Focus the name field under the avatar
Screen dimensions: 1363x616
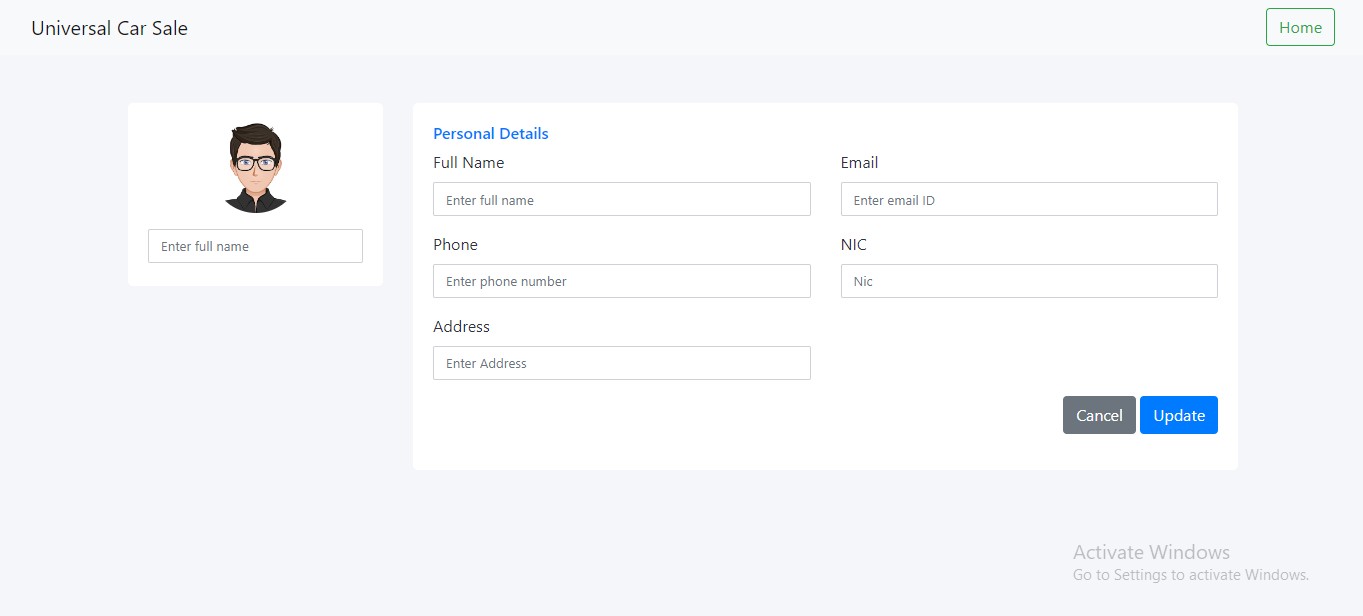pos(255,246)
